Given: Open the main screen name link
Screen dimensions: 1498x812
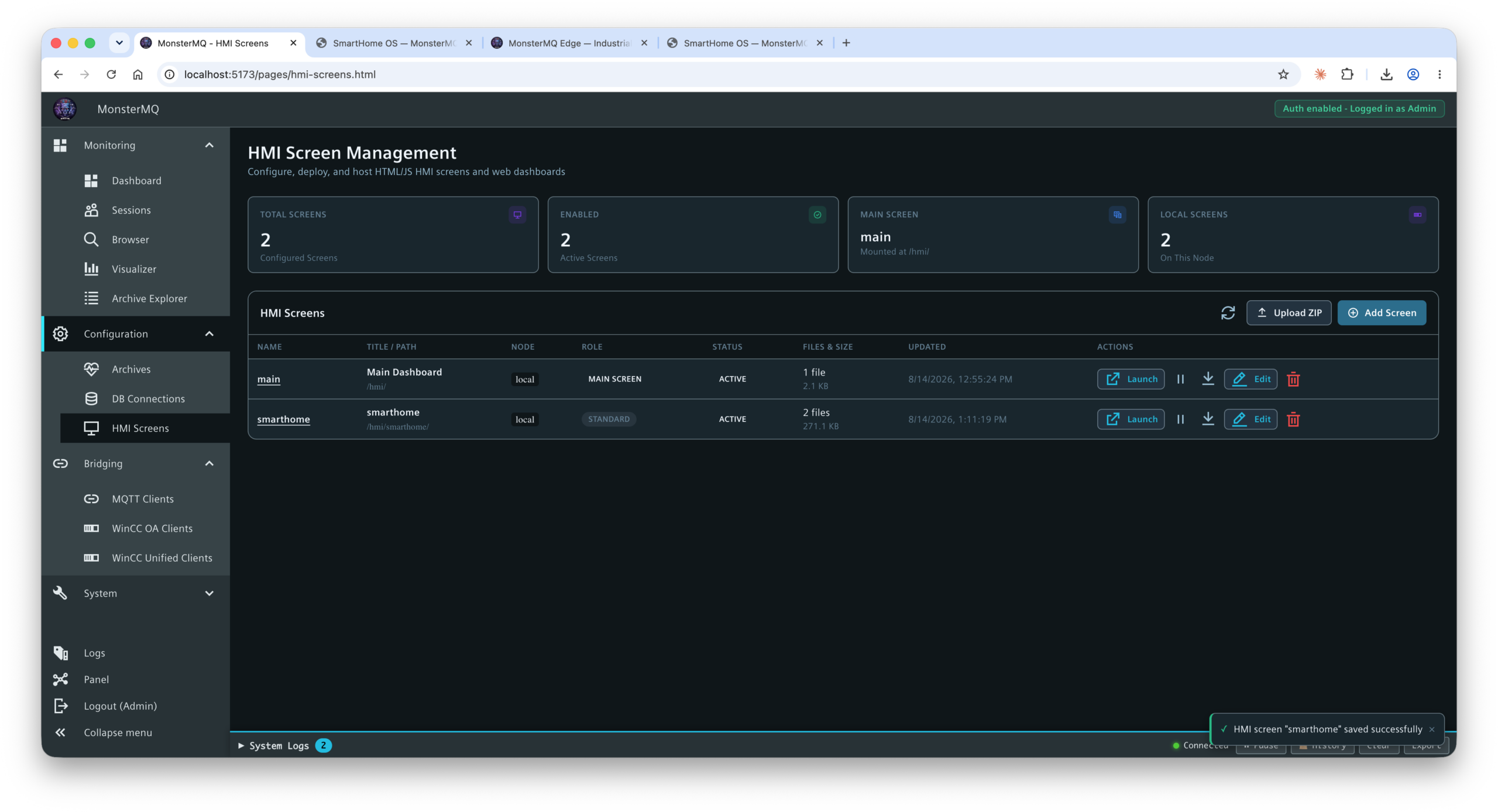Looking at the screenshot, I should [269, 379].
